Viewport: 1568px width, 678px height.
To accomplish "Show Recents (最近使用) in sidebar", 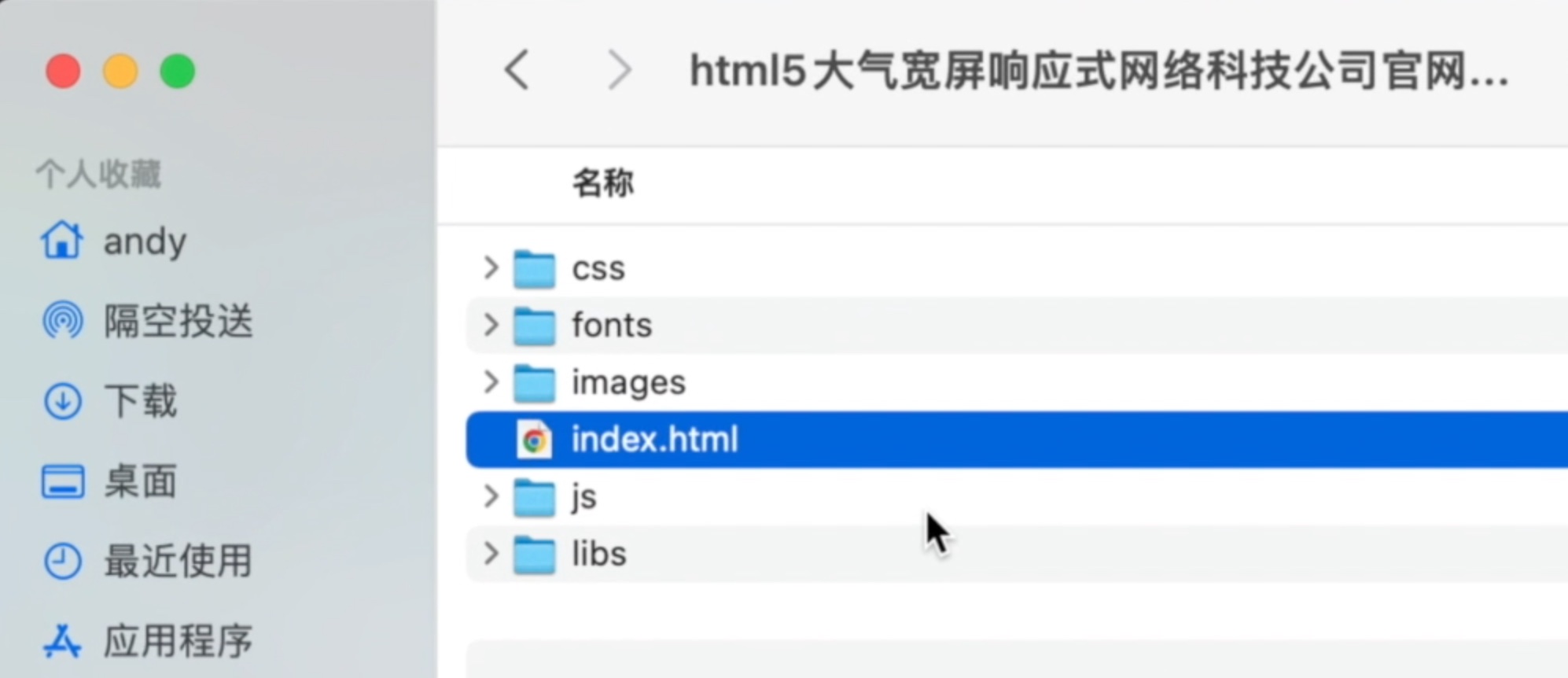I will tap(178, 562).
